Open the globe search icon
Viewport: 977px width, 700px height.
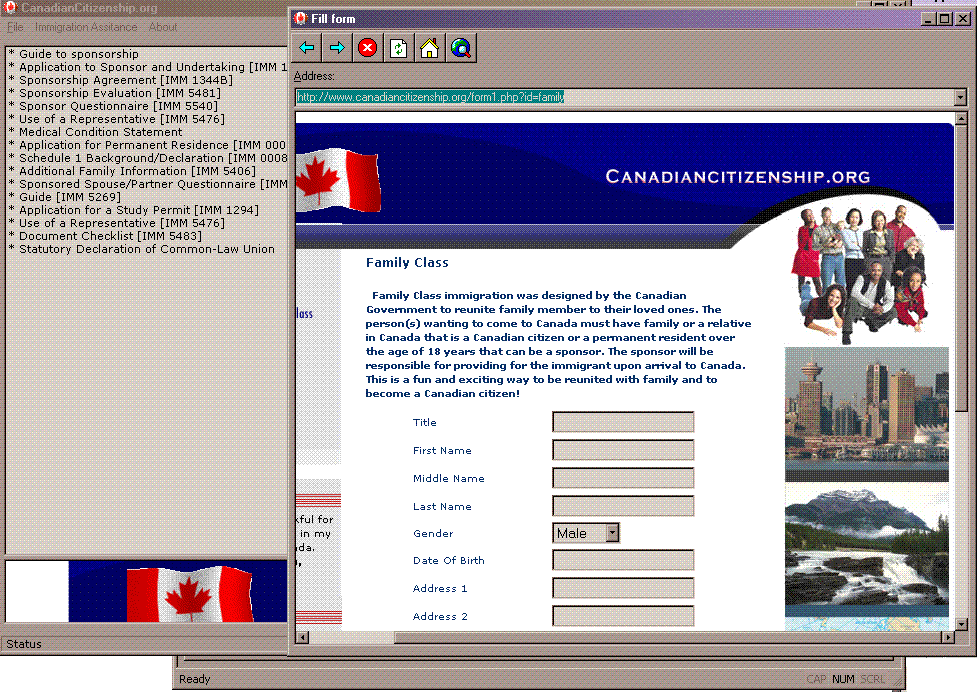click(460, 47)
